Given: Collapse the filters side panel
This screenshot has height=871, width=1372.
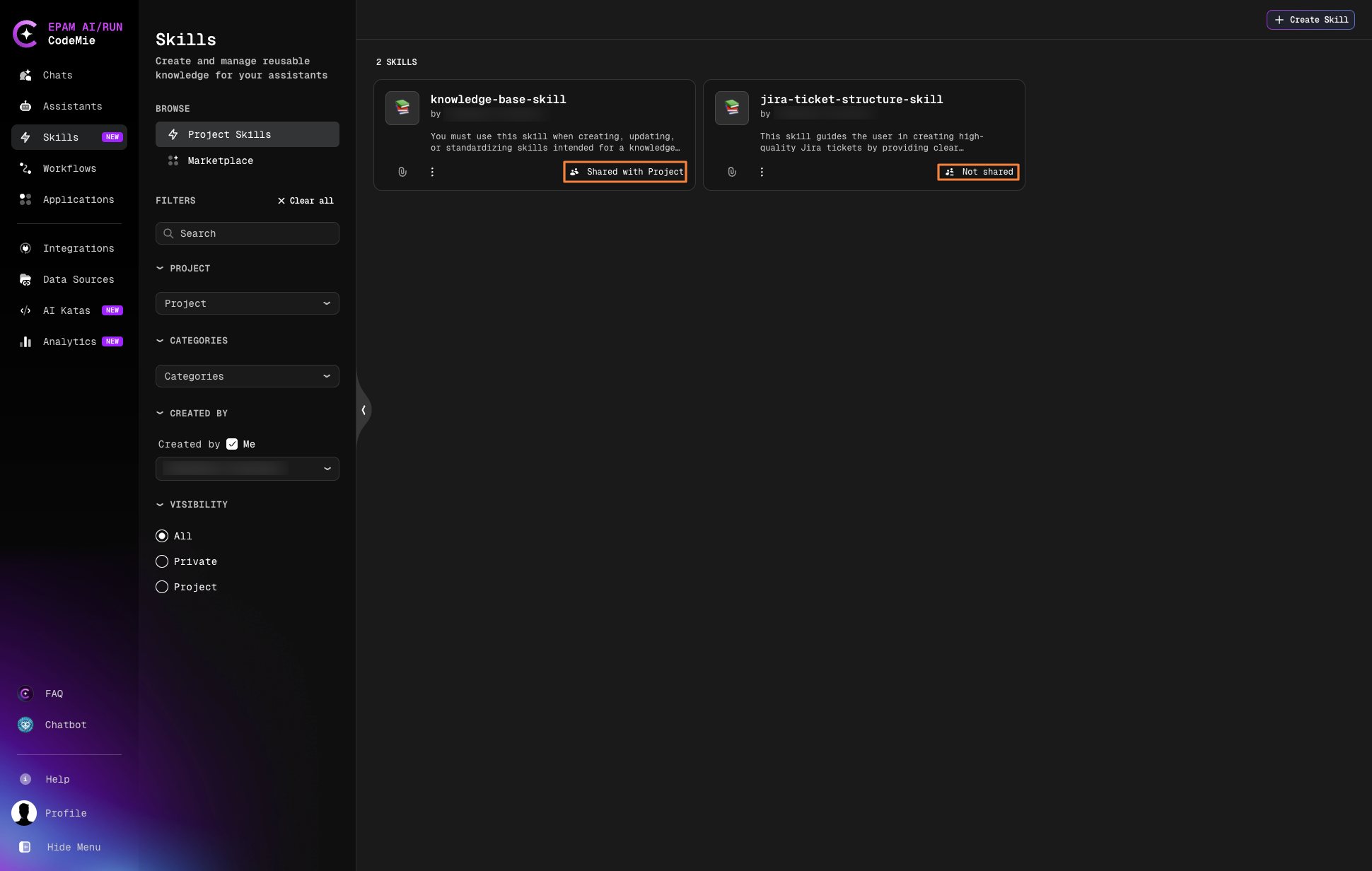Looking at the screenshot, I should point(364,410).
